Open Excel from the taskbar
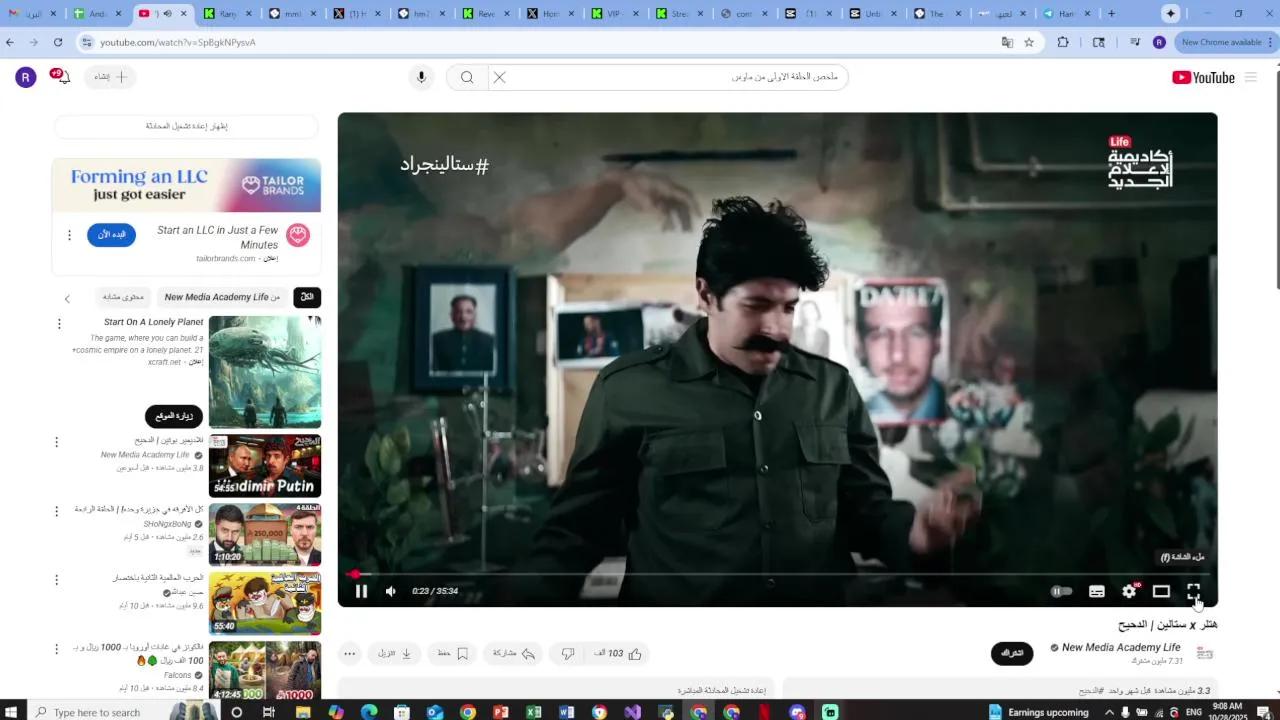Viewport: 1280px width, 720px height. 533,712
